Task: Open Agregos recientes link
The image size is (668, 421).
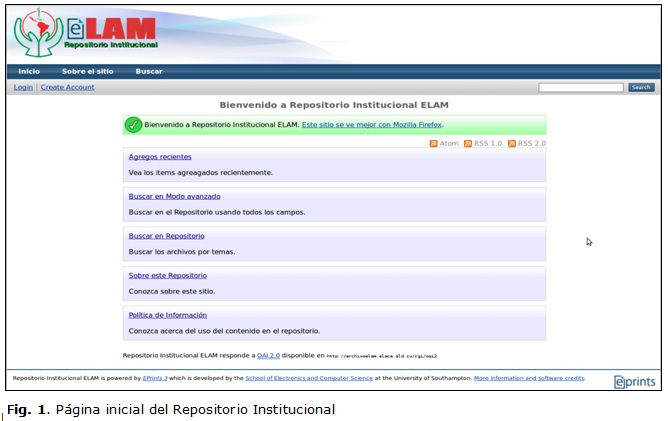Action: pos(160,157)
